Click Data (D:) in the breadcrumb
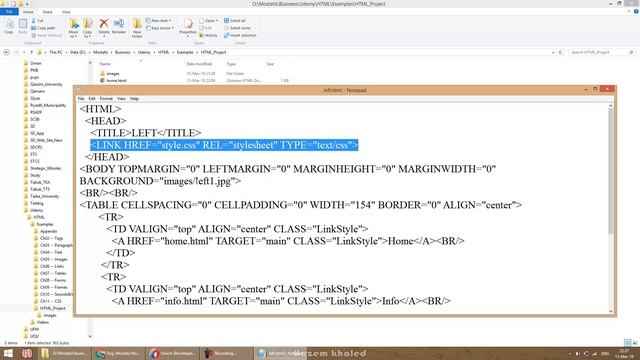Viewport: 640px width, 360px height. tap(78, 52)
